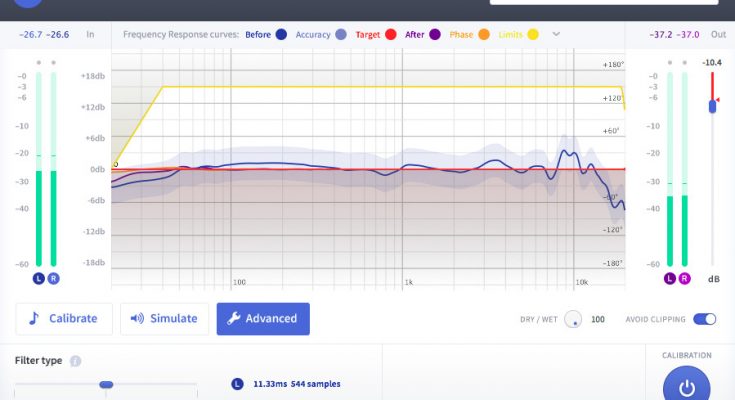Click the output right channel R badge

pos(684,278)
